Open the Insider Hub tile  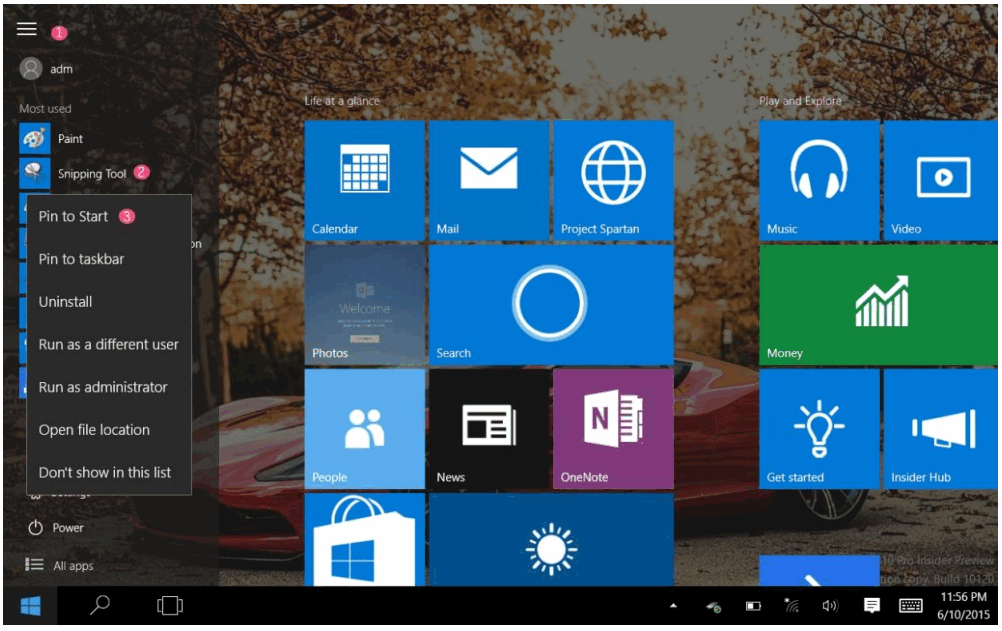coord(942,428)
